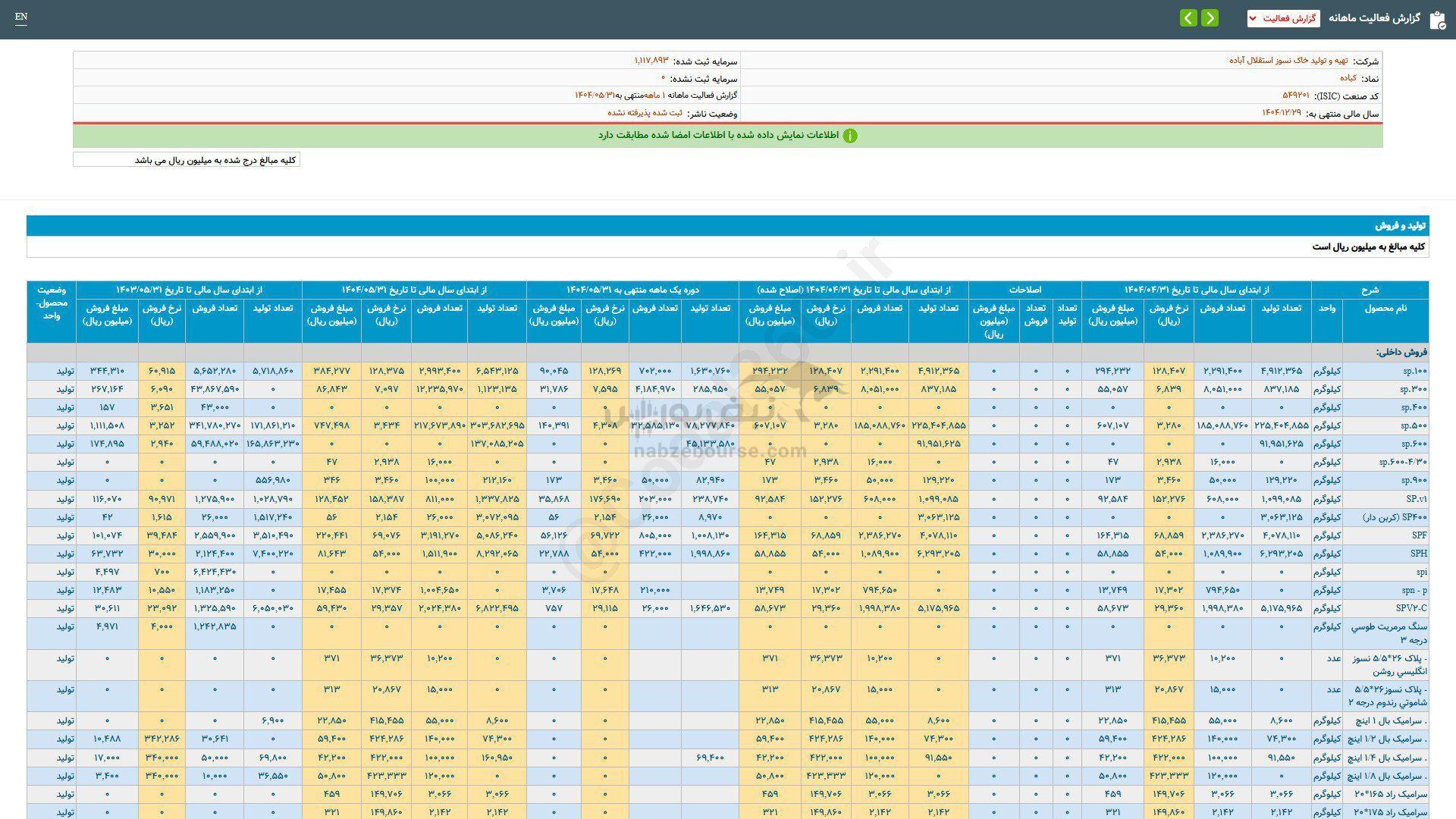The height and width of the screenshot is (819, 1456).
Task: Click the million-rial note box
Action: tap(187, 160)
